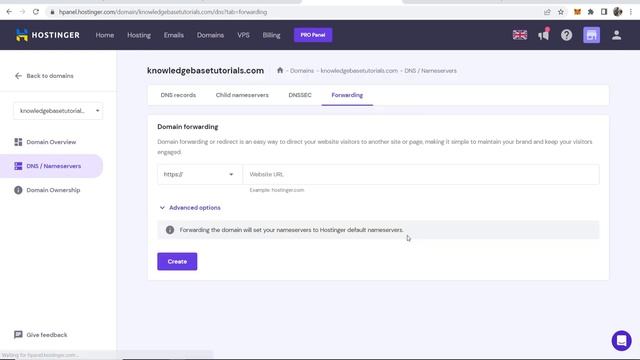Open the marketplace store icon
640x360 pixels.
click(591, 35)
